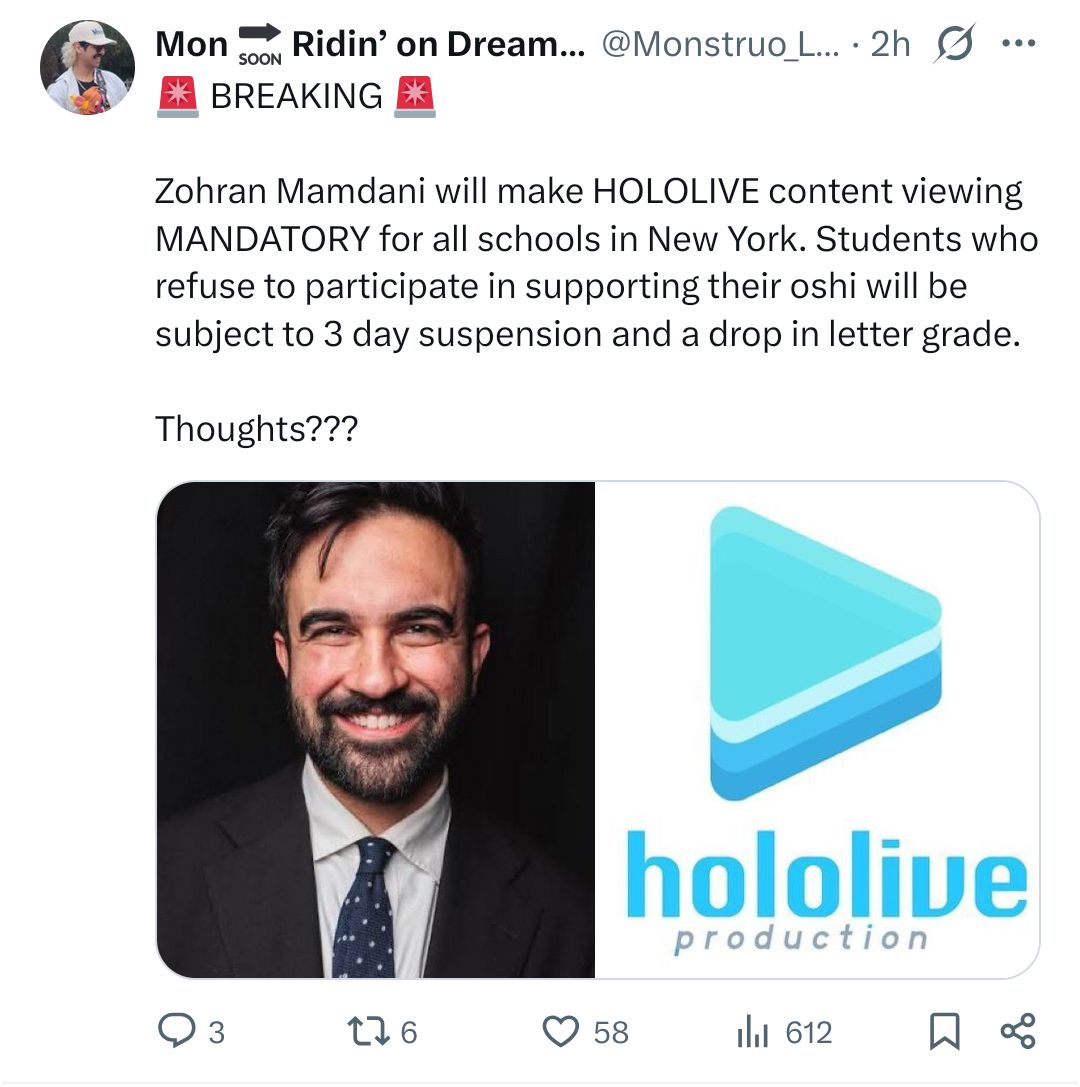The image size is (1080, 1087).
Task: View analytics via bar chart icon
Action: click(753, 1031)
